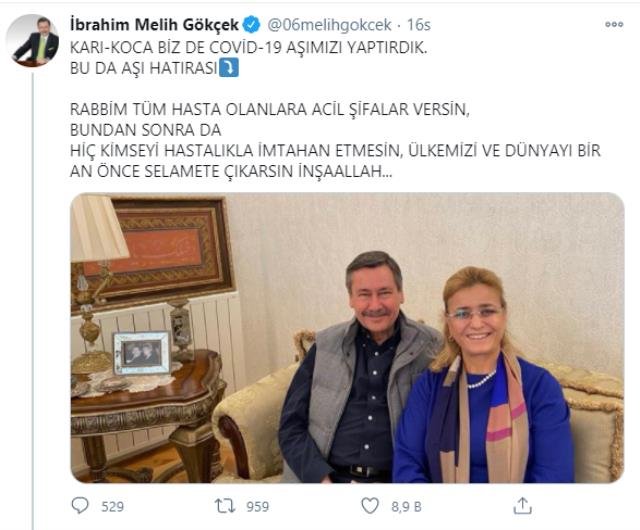
Task: Open İbrahim Melih Gökçek display name
Action: [154, 25]
